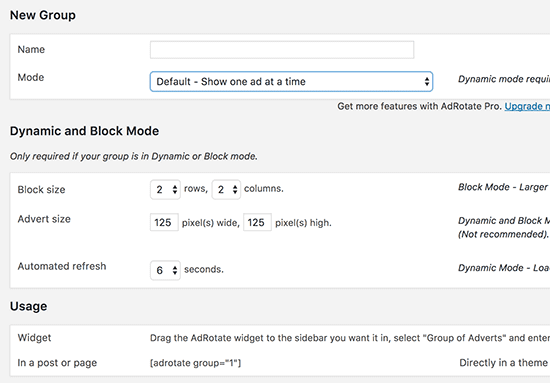The image size is (550, 383).
Task: Click the Block size label
Action: tap(41, 190)
